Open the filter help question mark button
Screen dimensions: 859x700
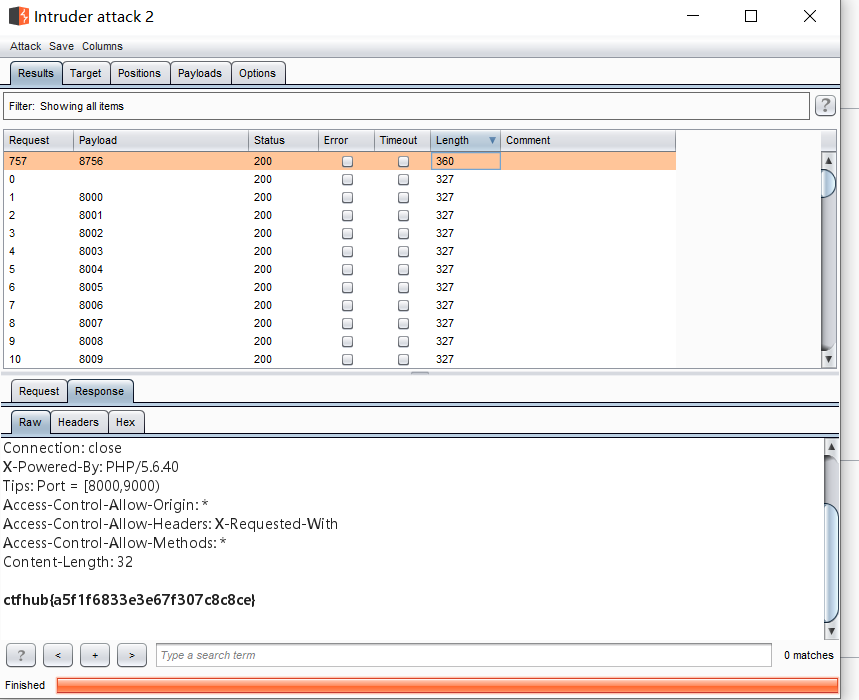pos(825,105)
